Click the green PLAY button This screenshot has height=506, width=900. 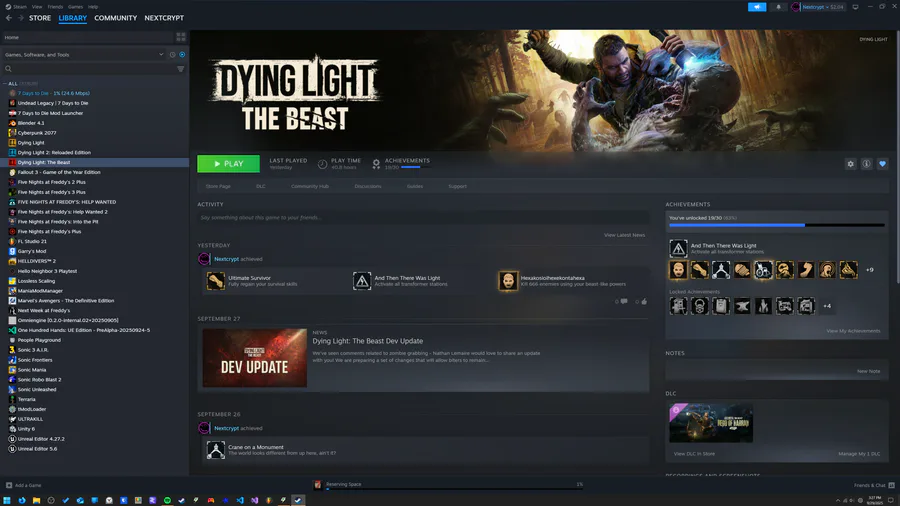(228, 164)
